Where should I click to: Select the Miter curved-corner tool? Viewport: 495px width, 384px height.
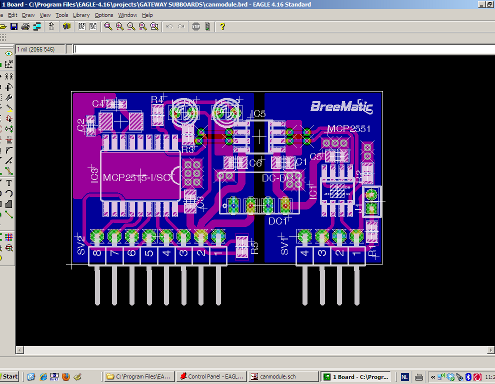tap(9, 150)
